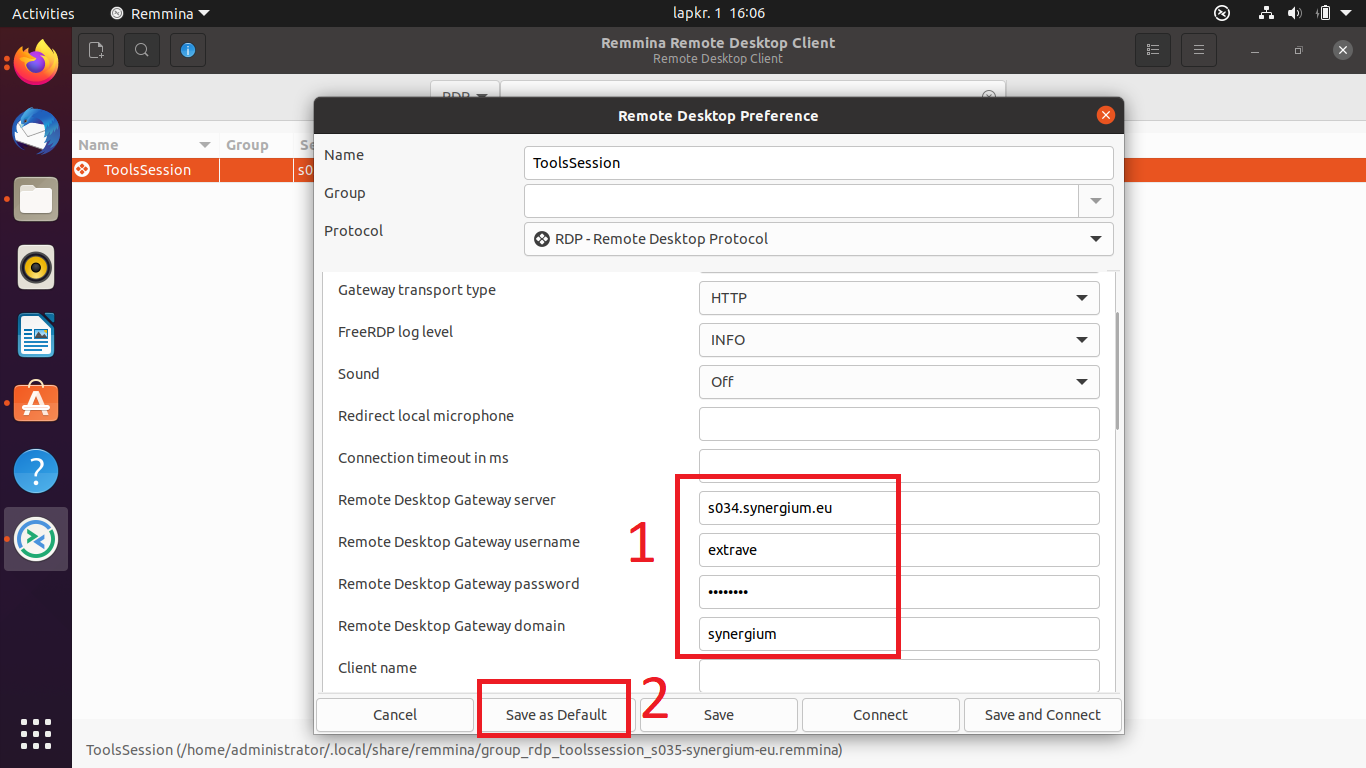Open network status tray icon
Screen dimensions: 1366x768
[1266, 13]
